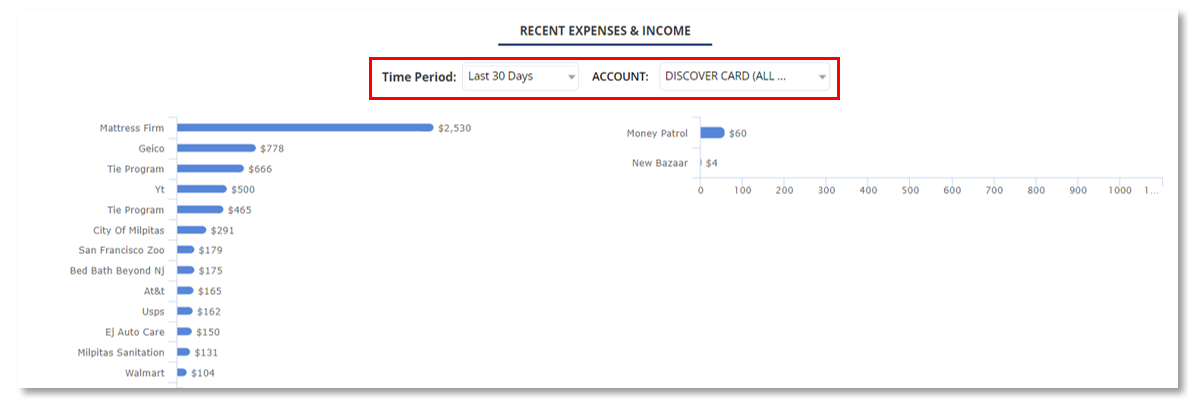Click the $60 income value
This screenshot has height=399, width=1188.
[x=737, y=133]
